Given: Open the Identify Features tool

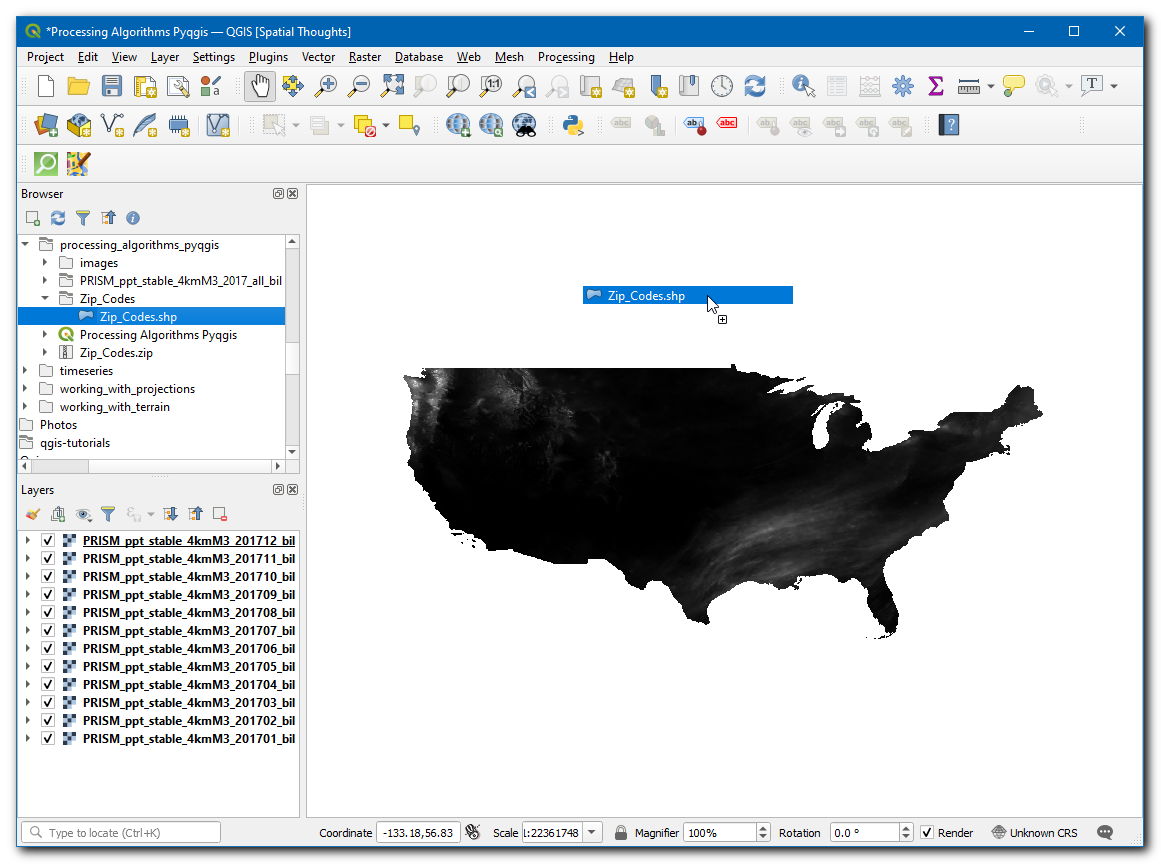Looking at the screenshot, I should pyautogui.click(x=803, y=86).
